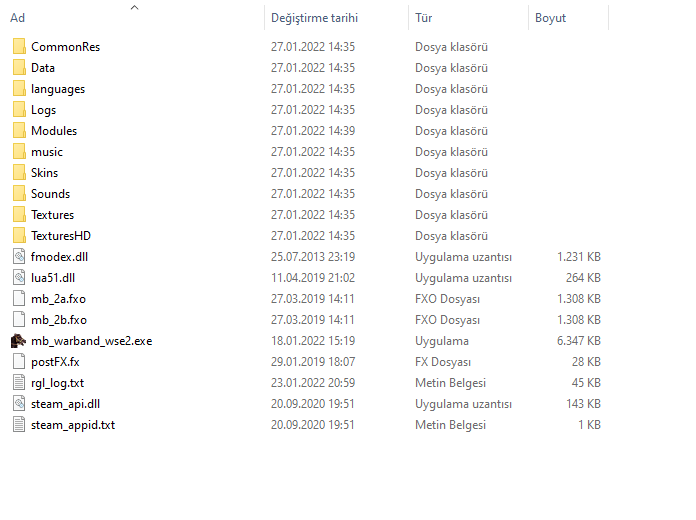The width and height of the screenshot is (696, 520).
Task: Select the languages folder name
Action: (58, 89)
